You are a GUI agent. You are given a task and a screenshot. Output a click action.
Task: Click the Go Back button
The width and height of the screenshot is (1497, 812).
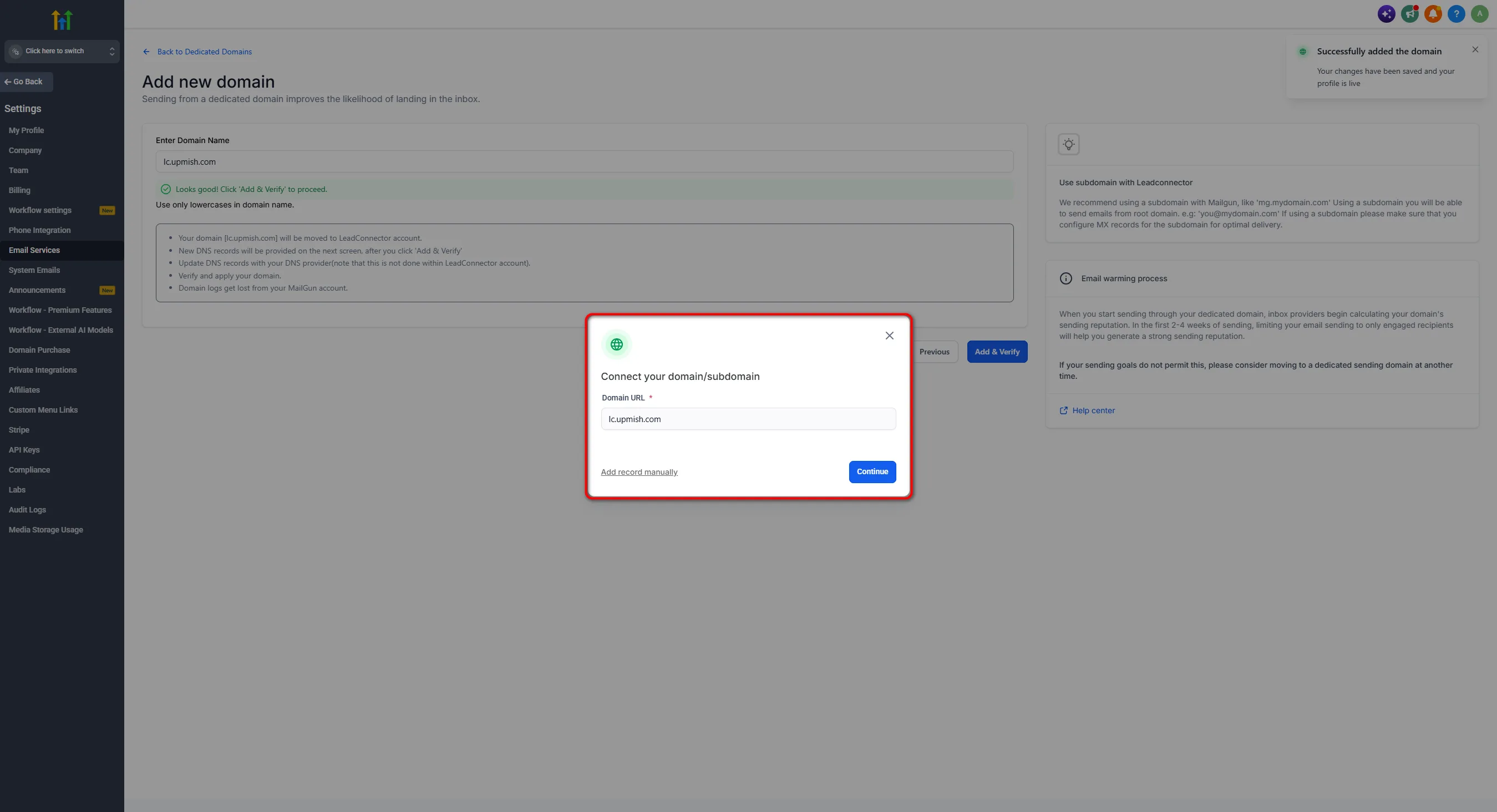pos(27,82)
